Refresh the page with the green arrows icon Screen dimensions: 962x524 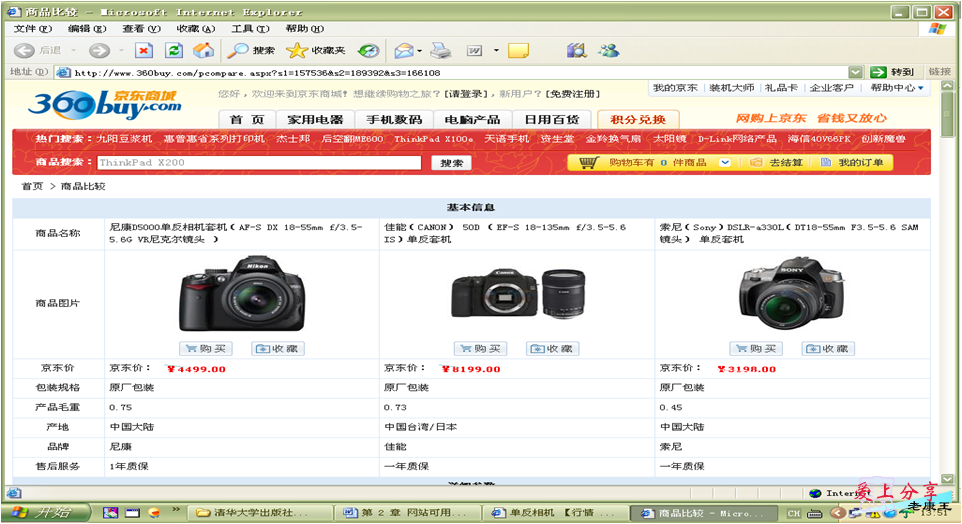point(174,51)
